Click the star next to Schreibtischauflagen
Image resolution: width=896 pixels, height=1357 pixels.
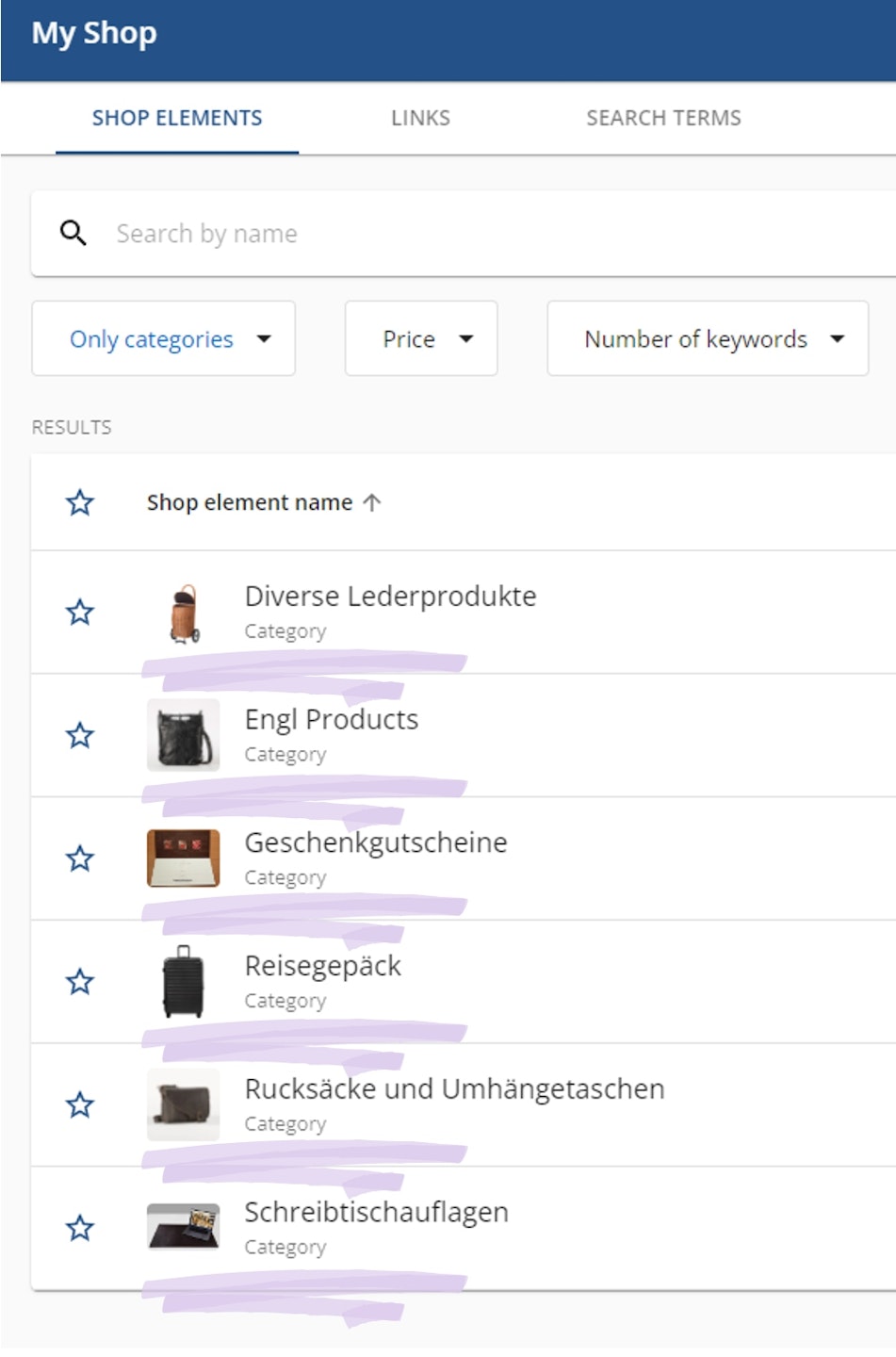point(80,1228)
